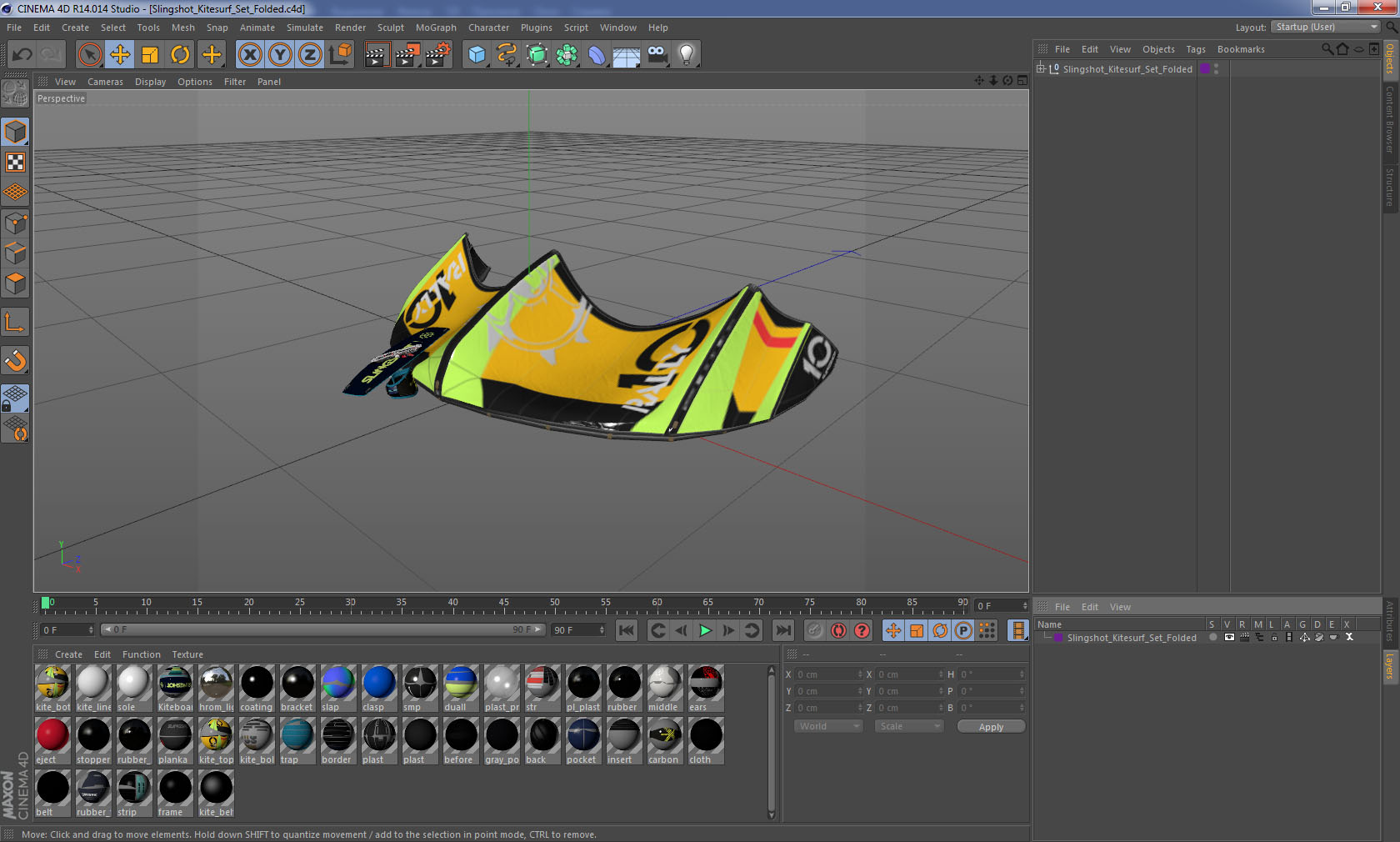Open the Mesh menu
Viewport: 1400px width, 842px height.
tap(183, 28)
